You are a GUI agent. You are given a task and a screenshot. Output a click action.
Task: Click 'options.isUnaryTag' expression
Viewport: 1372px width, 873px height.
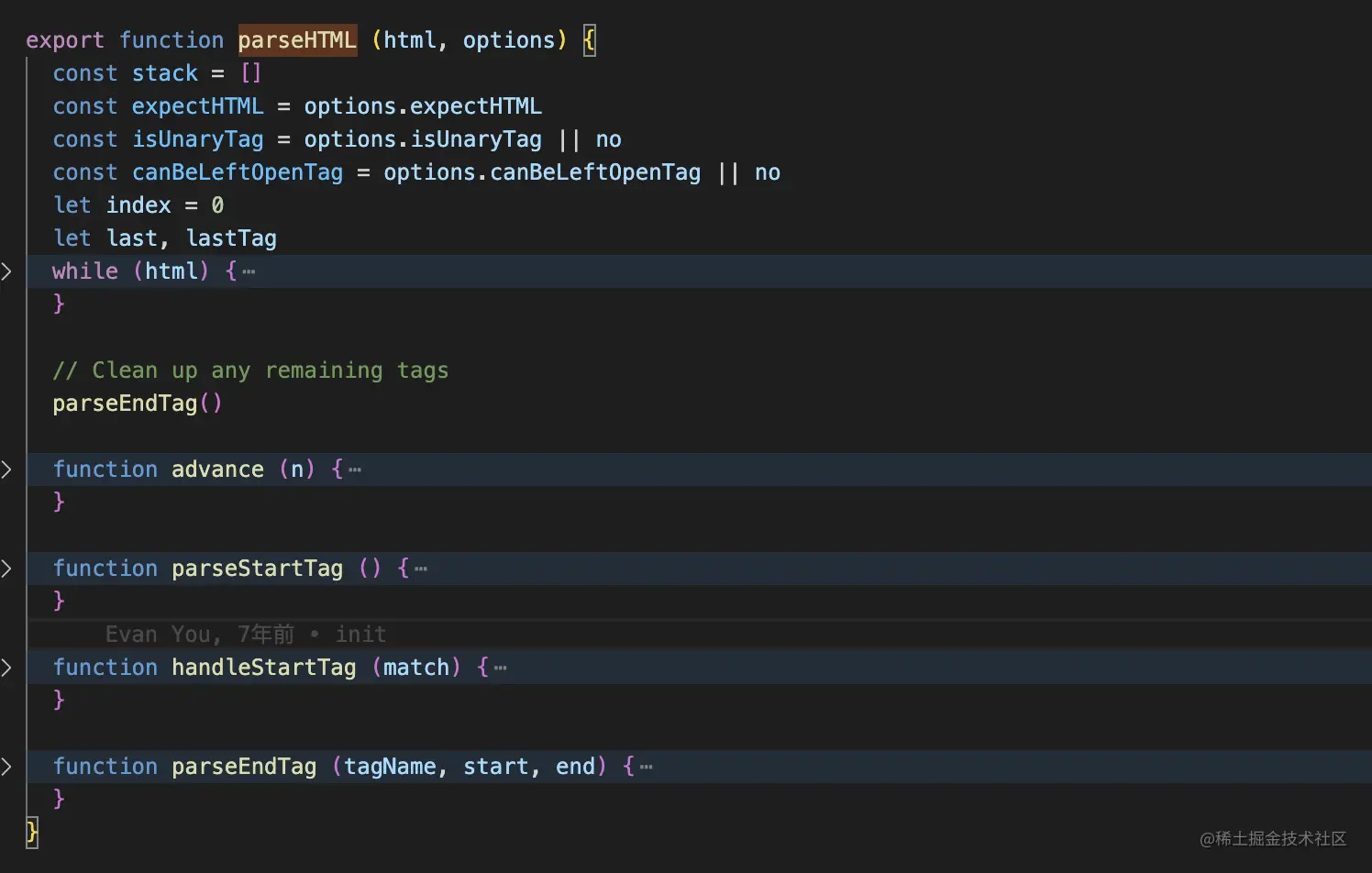pos(423,139)
